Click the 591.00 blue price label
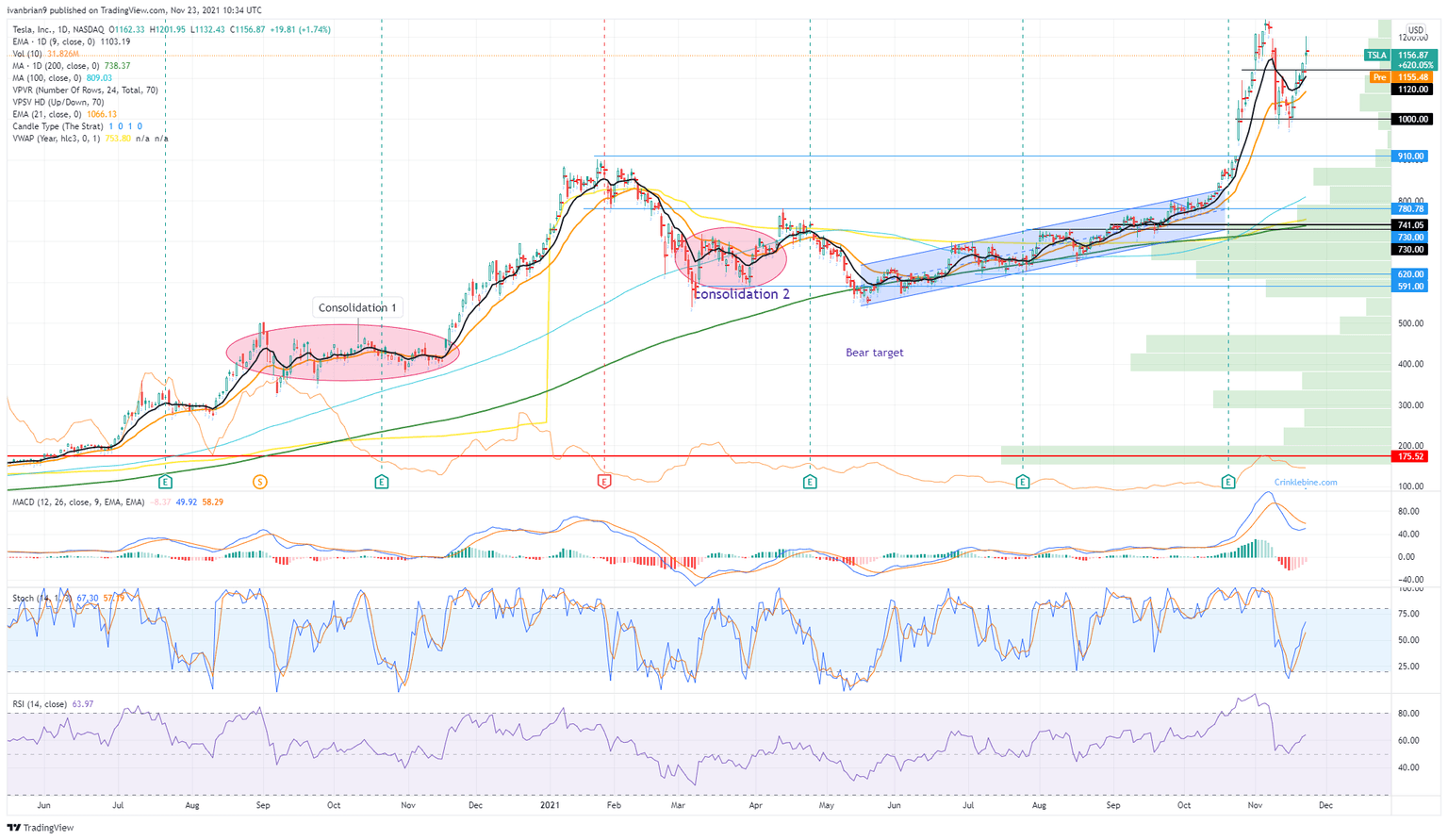1448x840 pixels. pyautogui.click(x=1411, y=287)
